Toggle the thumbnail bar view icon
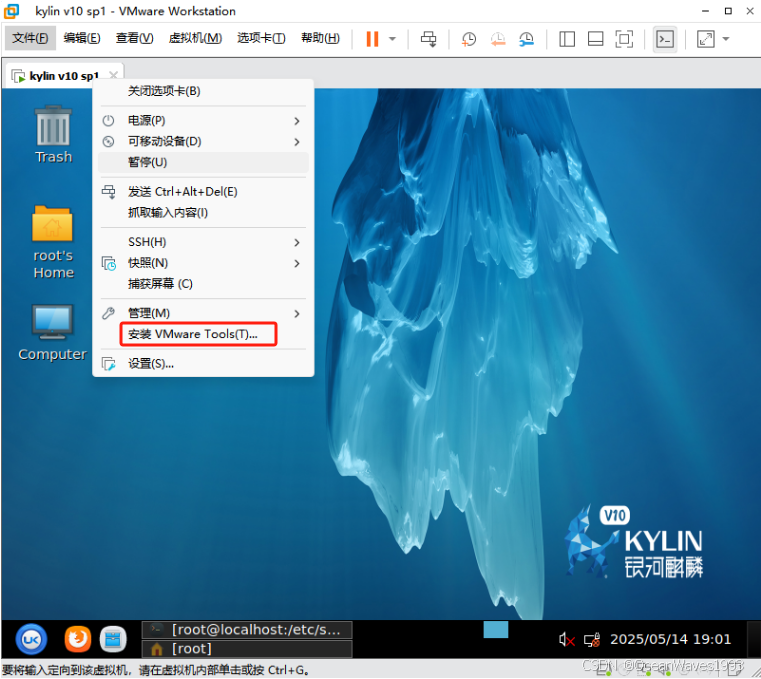The image size is (761, 679). click(x=596, y=39)
